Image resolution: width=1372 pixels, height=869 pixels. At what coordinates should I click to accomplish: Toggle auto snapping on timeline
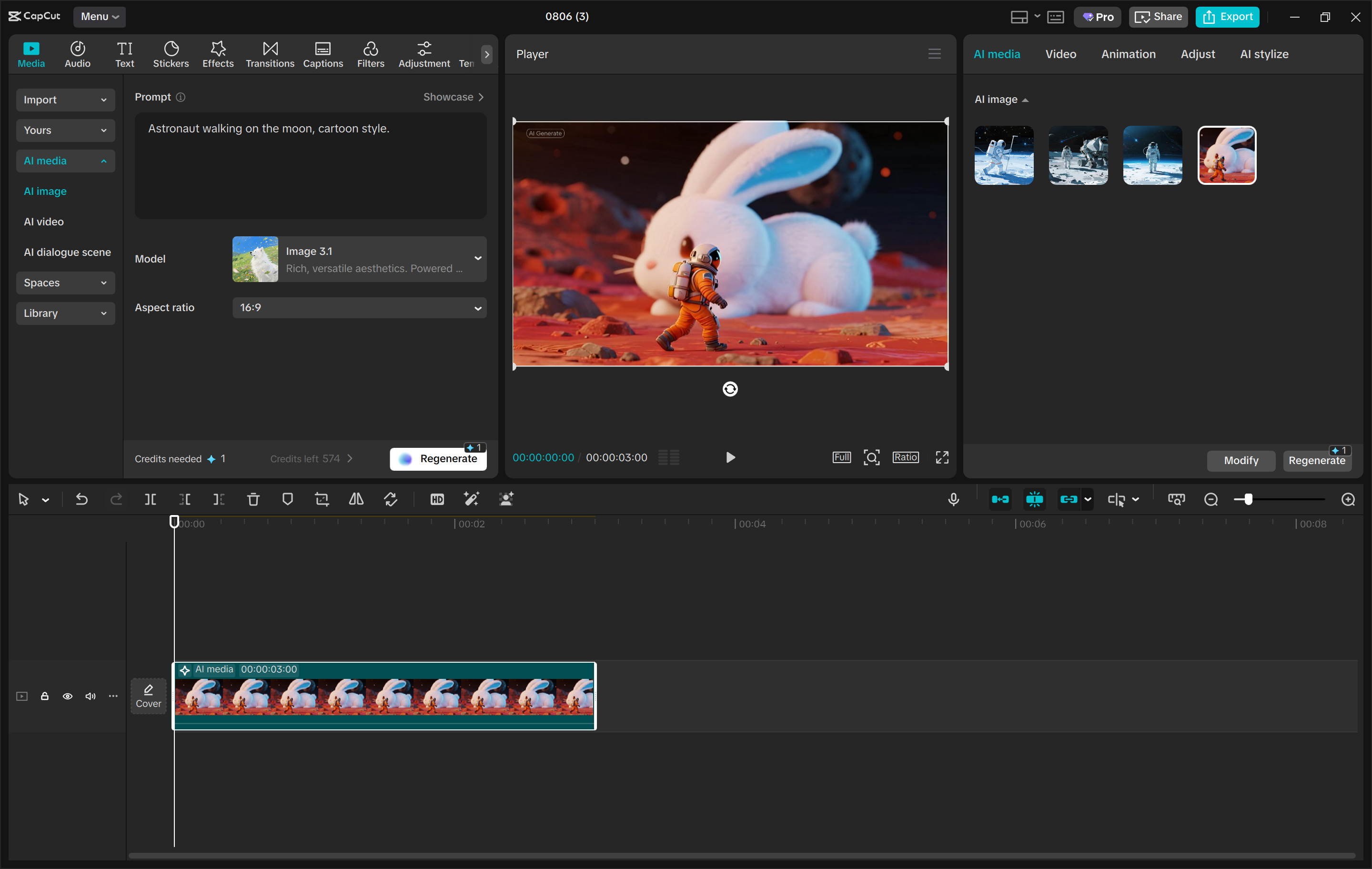pyautogui.click(x=1034, y=499)
